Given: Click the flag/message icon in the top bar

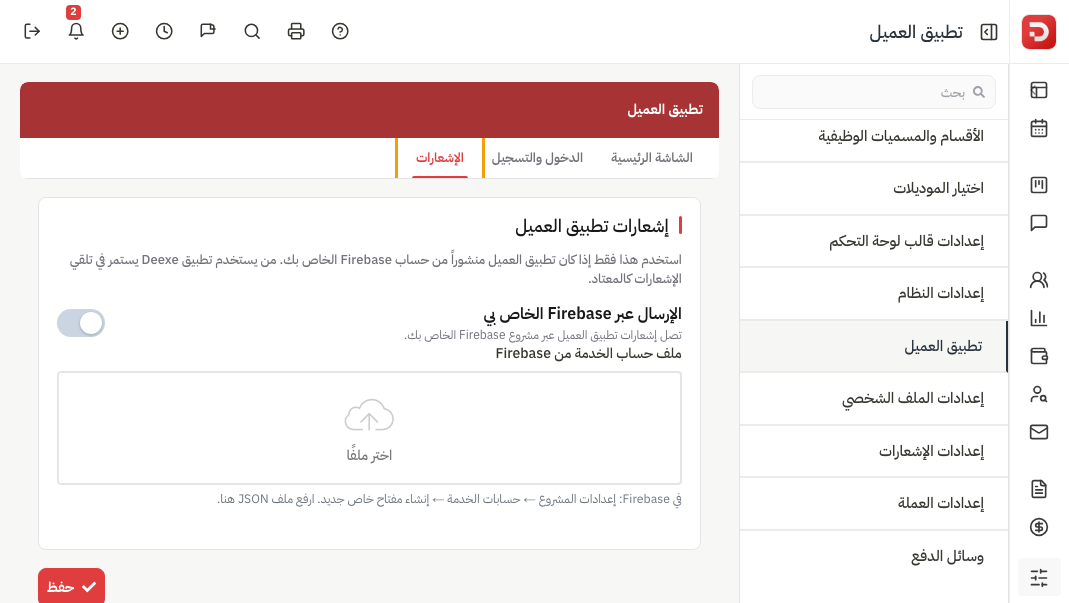Looking at the screenshot, I should (208, 31).
